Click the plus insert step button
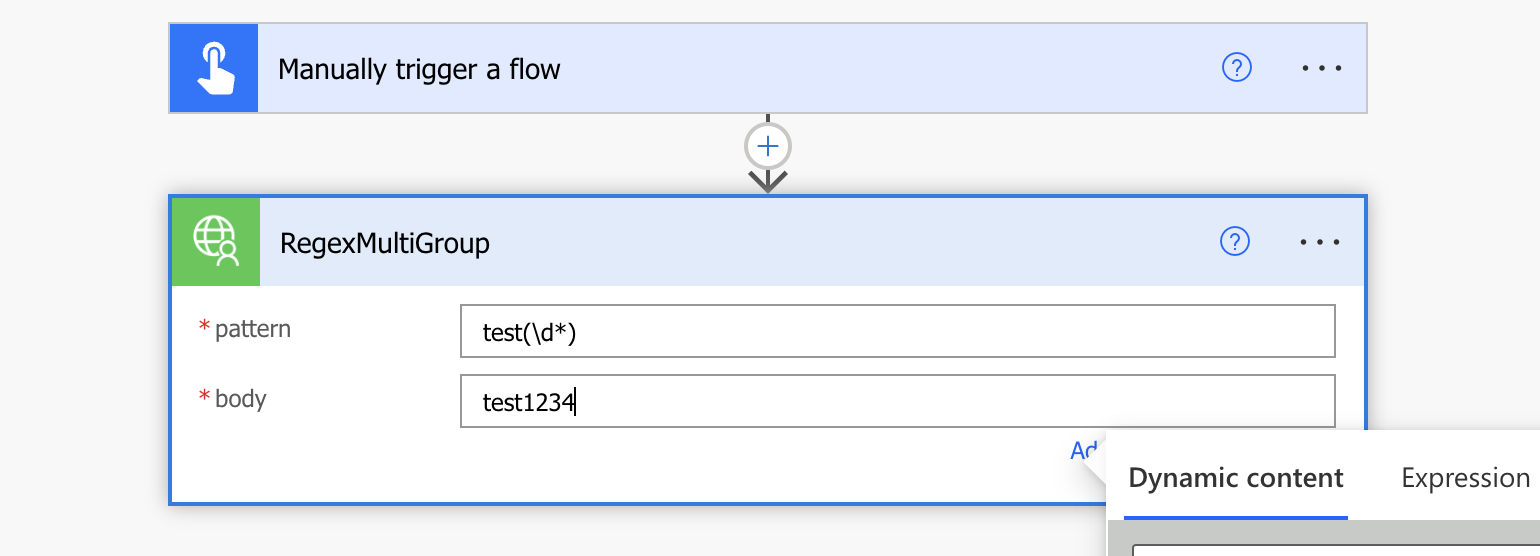Screen dimensions: 1540x556 [767, 147]
